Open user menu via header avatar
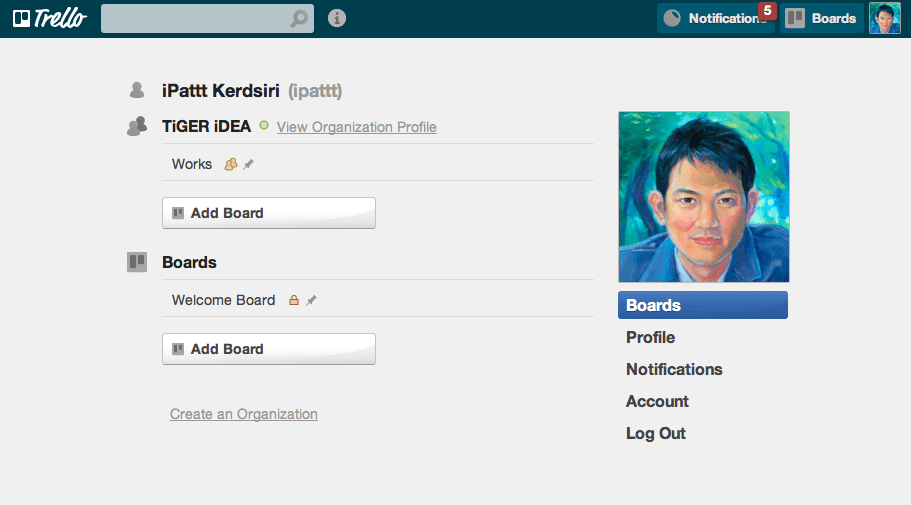Screen dimensions: 911x505 [884, 19]
